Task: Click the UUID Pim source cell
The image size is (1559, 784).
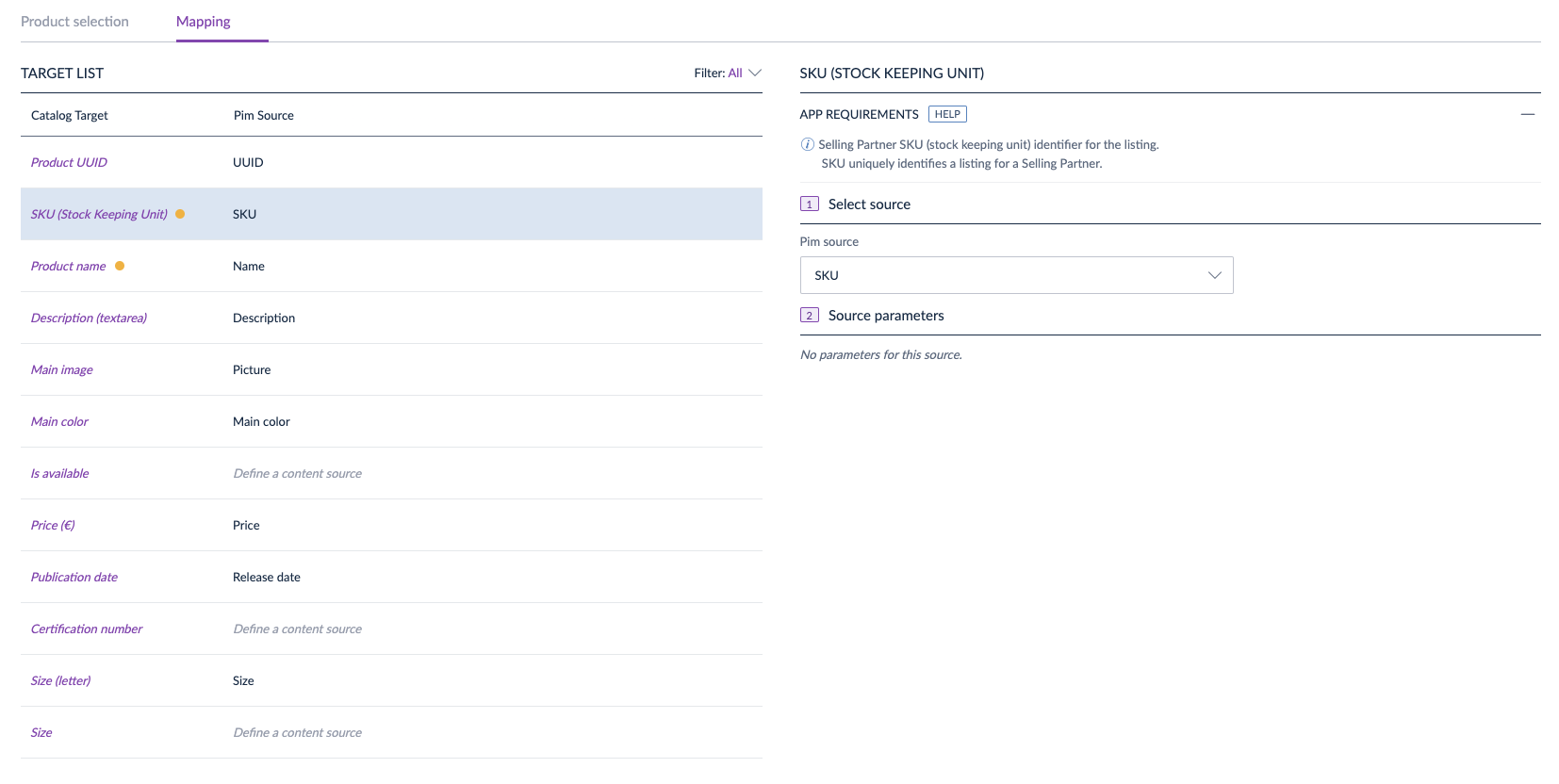Action: [x=248, y=162]
